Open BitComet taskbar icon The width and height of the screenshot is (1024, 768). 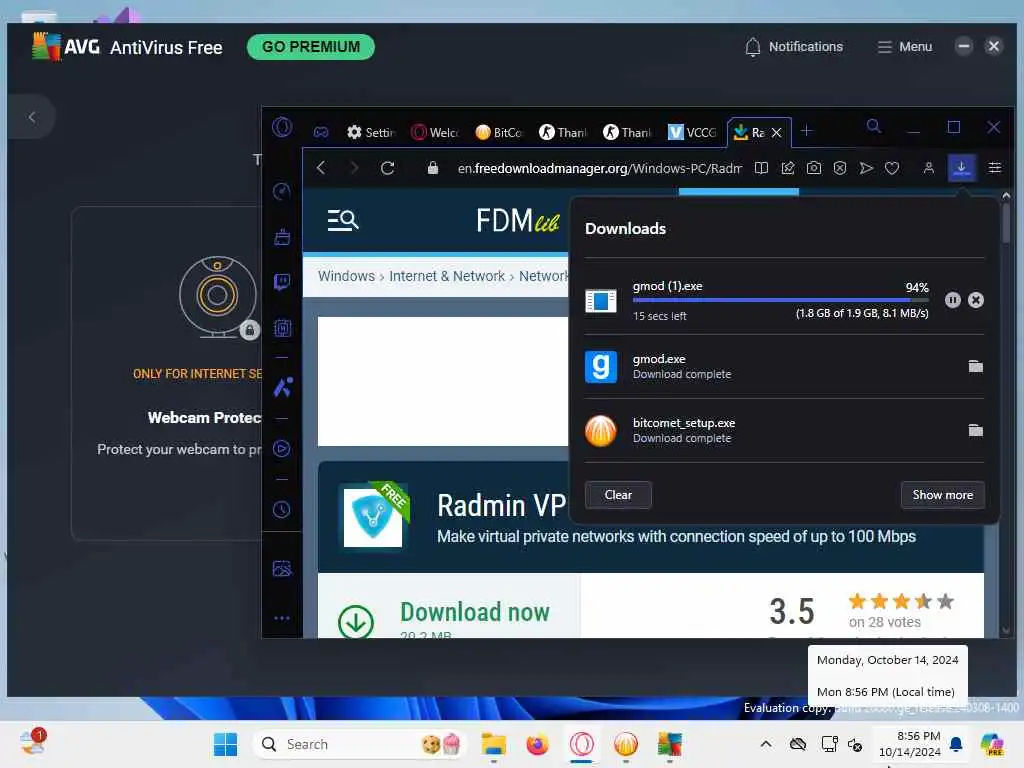tap(626, 744)
